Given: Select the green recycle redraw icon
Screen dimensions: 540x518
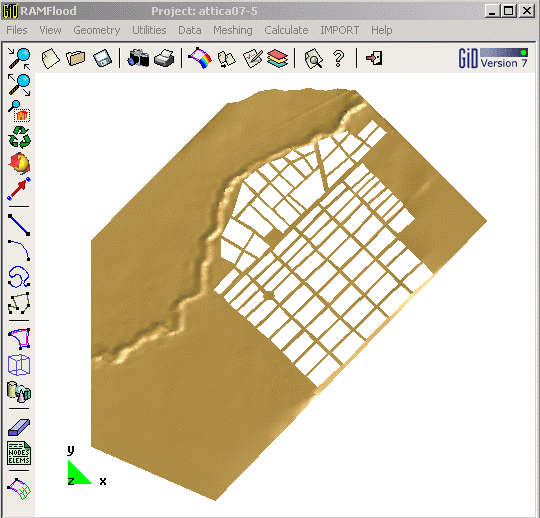Looking at the screenshot, I should [x=19, y=137].
